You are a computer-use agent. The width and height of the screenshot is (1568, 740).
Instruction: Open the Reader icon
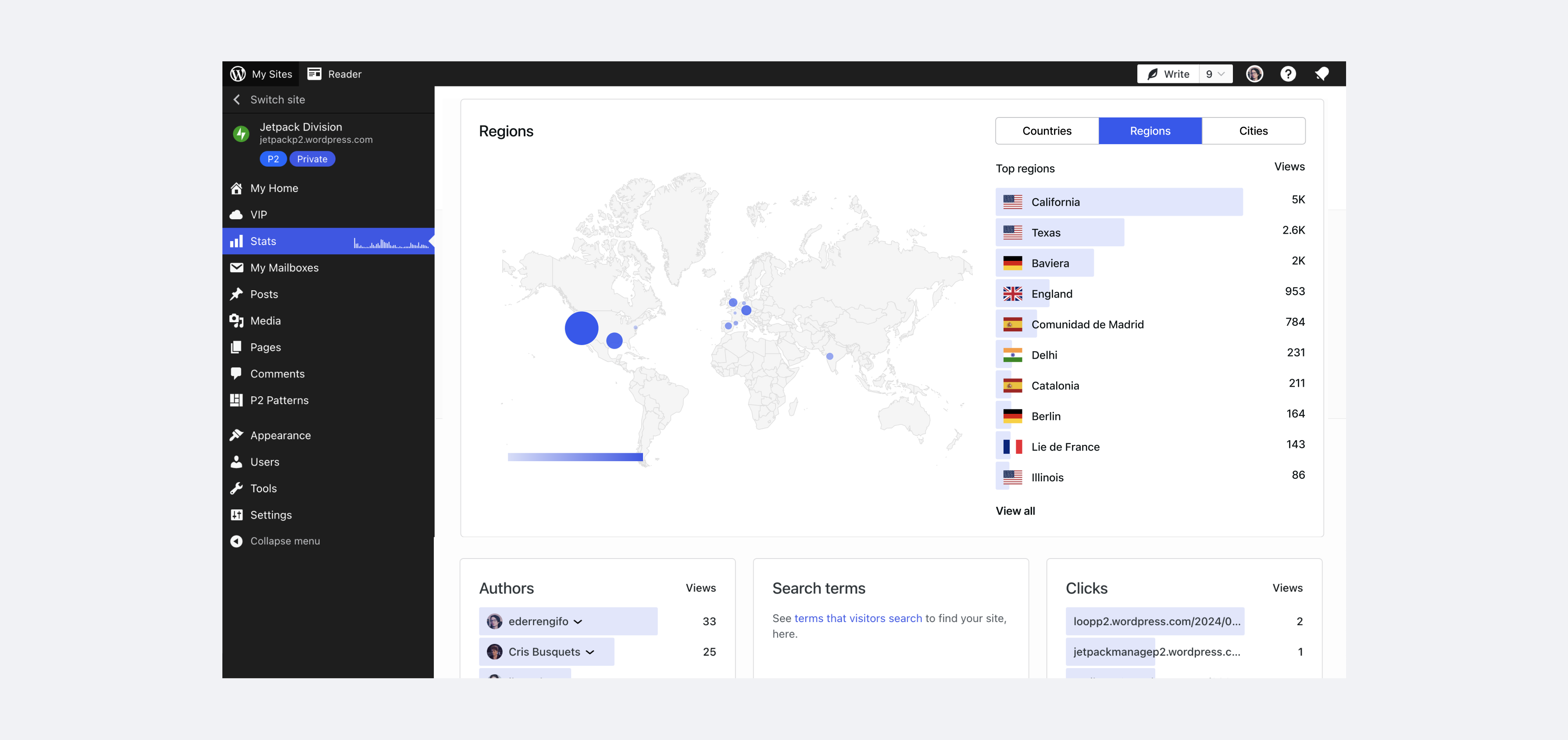(314, 74)
